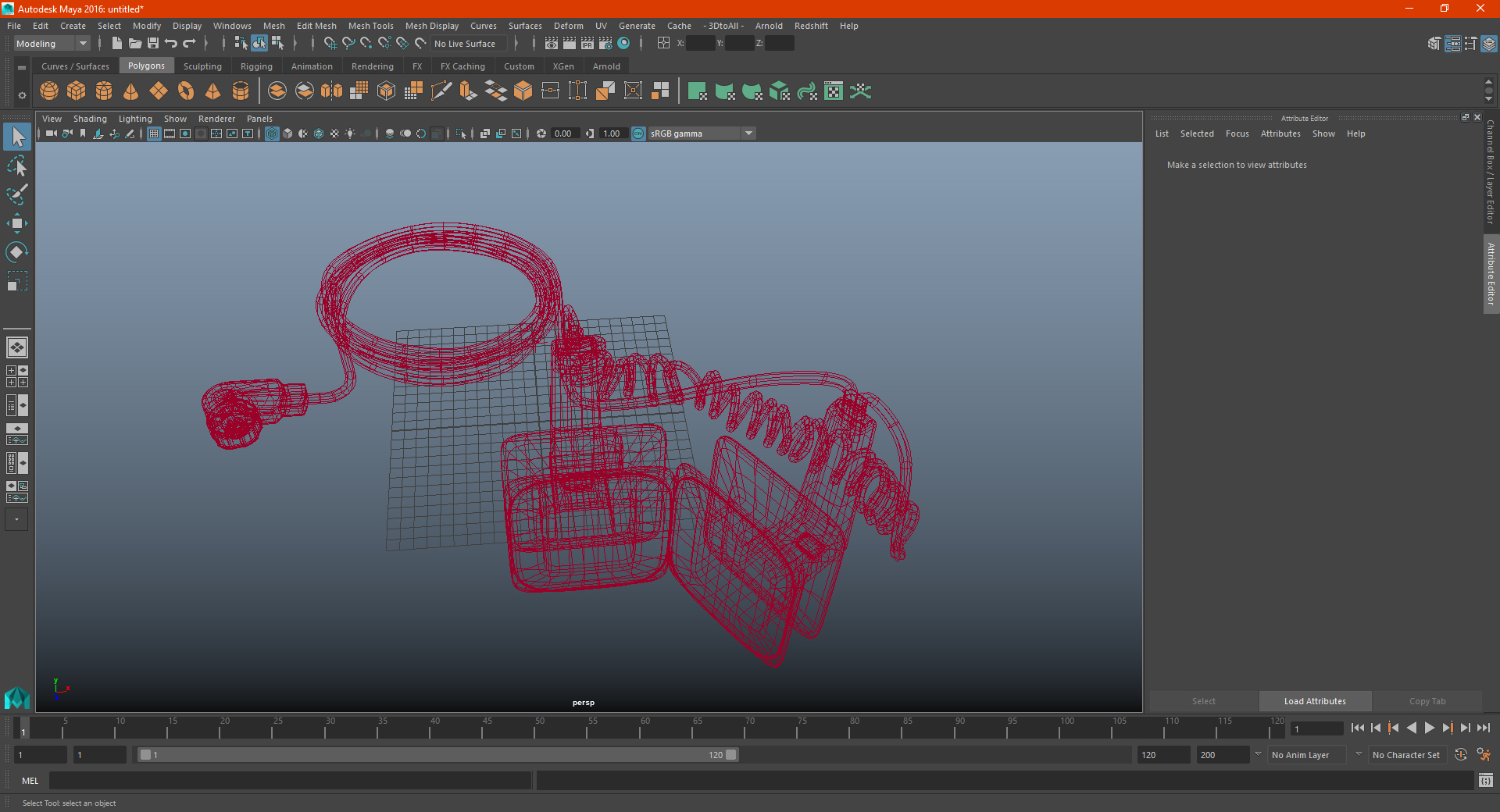Create a polygon cube from the shelf
Screen dimensions: 1500x812
77,91
